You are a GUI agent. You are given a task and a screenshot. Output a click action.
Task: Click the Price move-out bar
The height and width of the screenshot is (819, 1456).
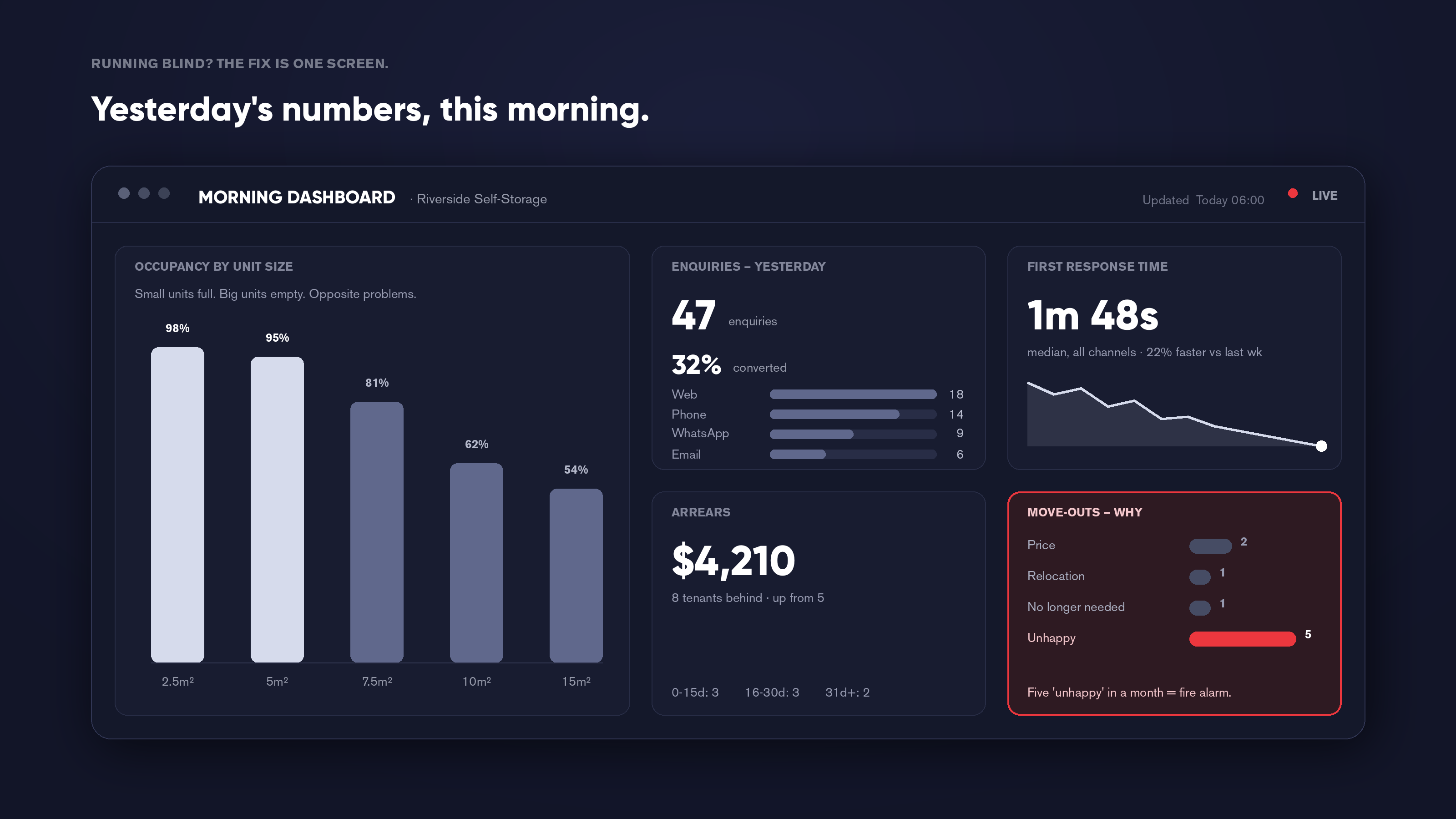click(x=1210, y=546)
